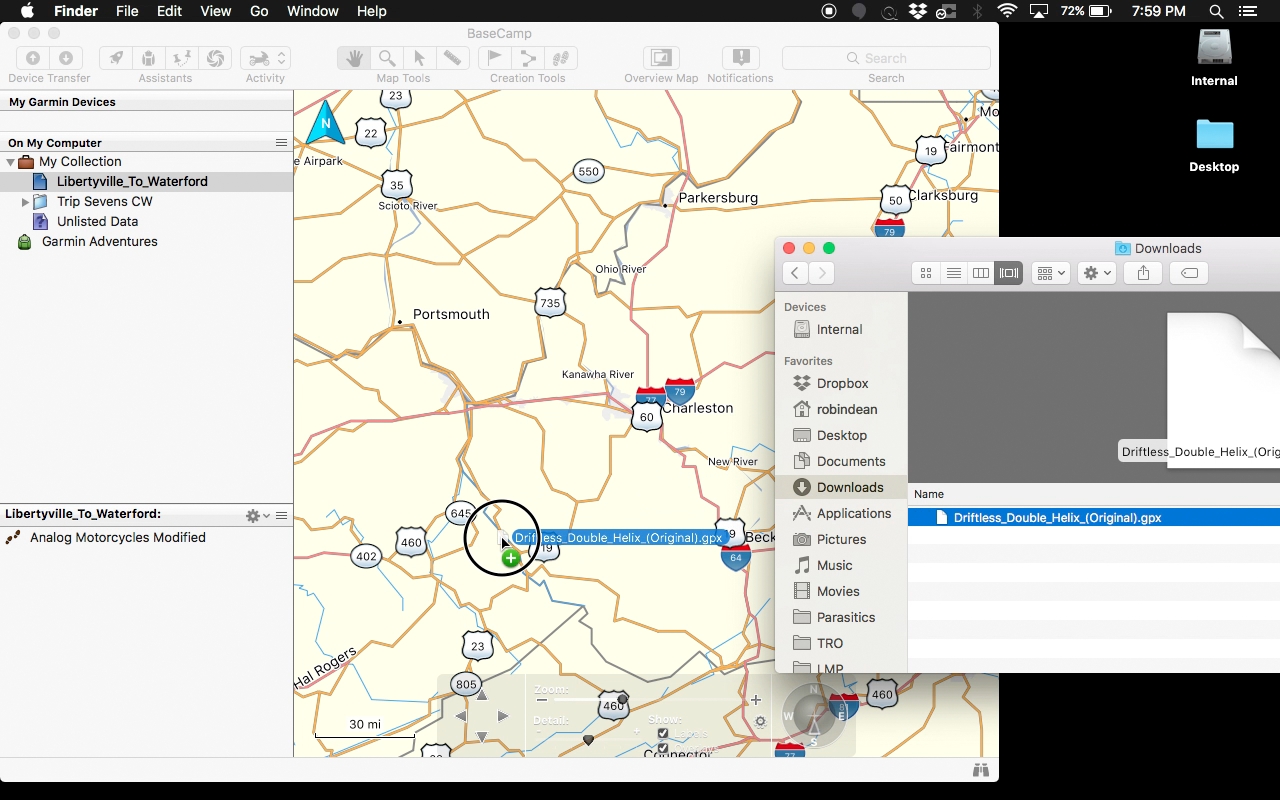Screen dimensions: 1280x800
Task: Select the New Route creation tool
Action: [528, 58]
